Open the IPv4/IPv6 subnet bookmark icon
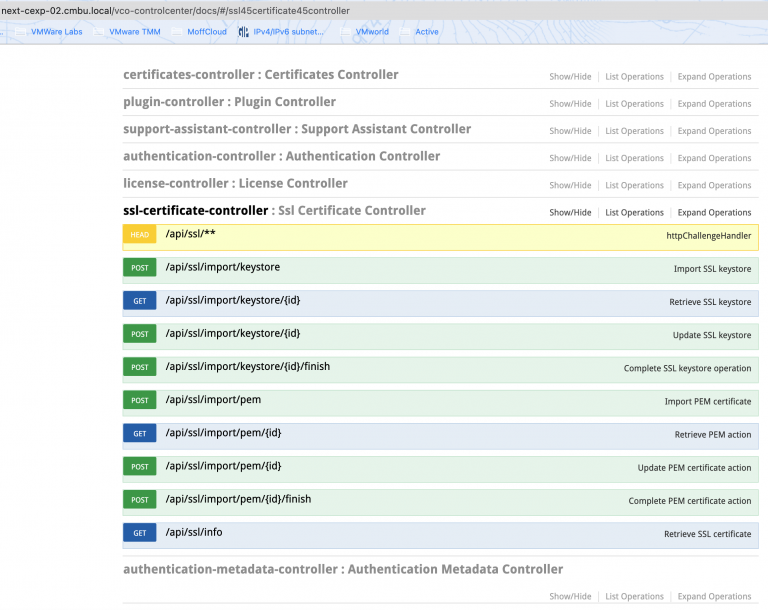The width and height of the screenshot is (768, 610). coord(243,31)
